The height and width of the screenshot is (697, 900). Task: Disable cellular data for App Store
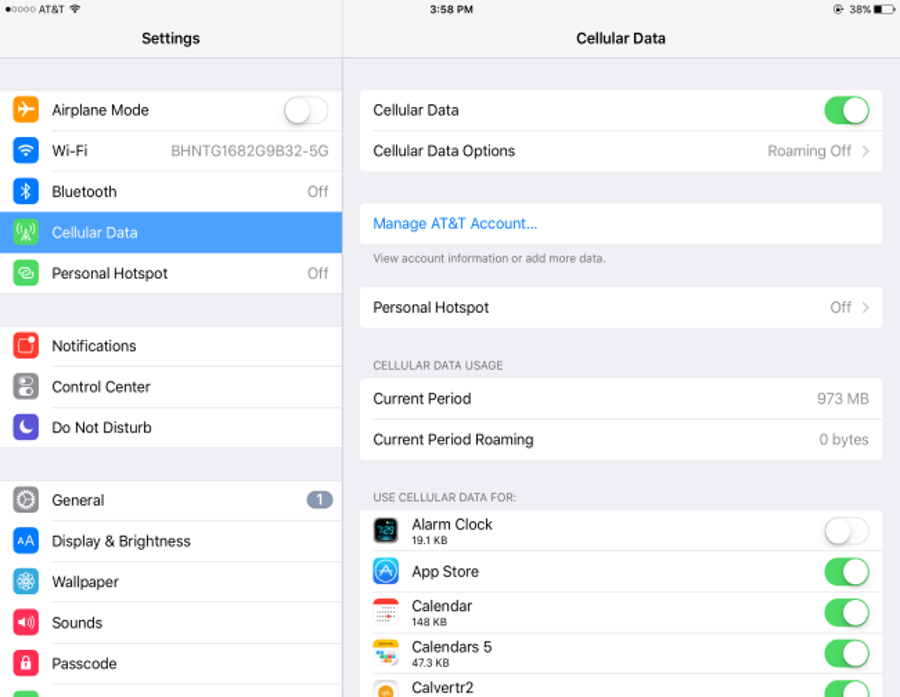(x=847, y=571)
